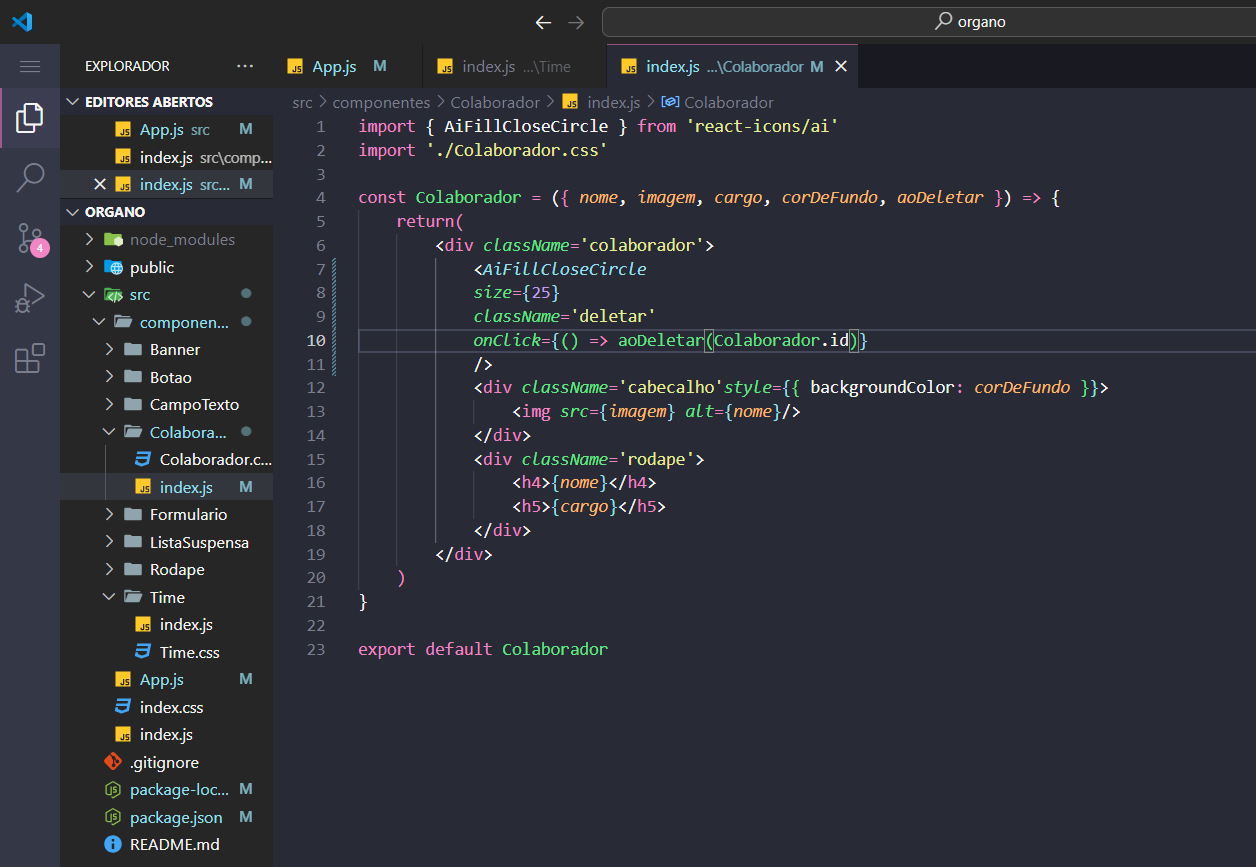
Task: Collapse the EDITORES ABERTOS section
Action: (x=166, y=102)
